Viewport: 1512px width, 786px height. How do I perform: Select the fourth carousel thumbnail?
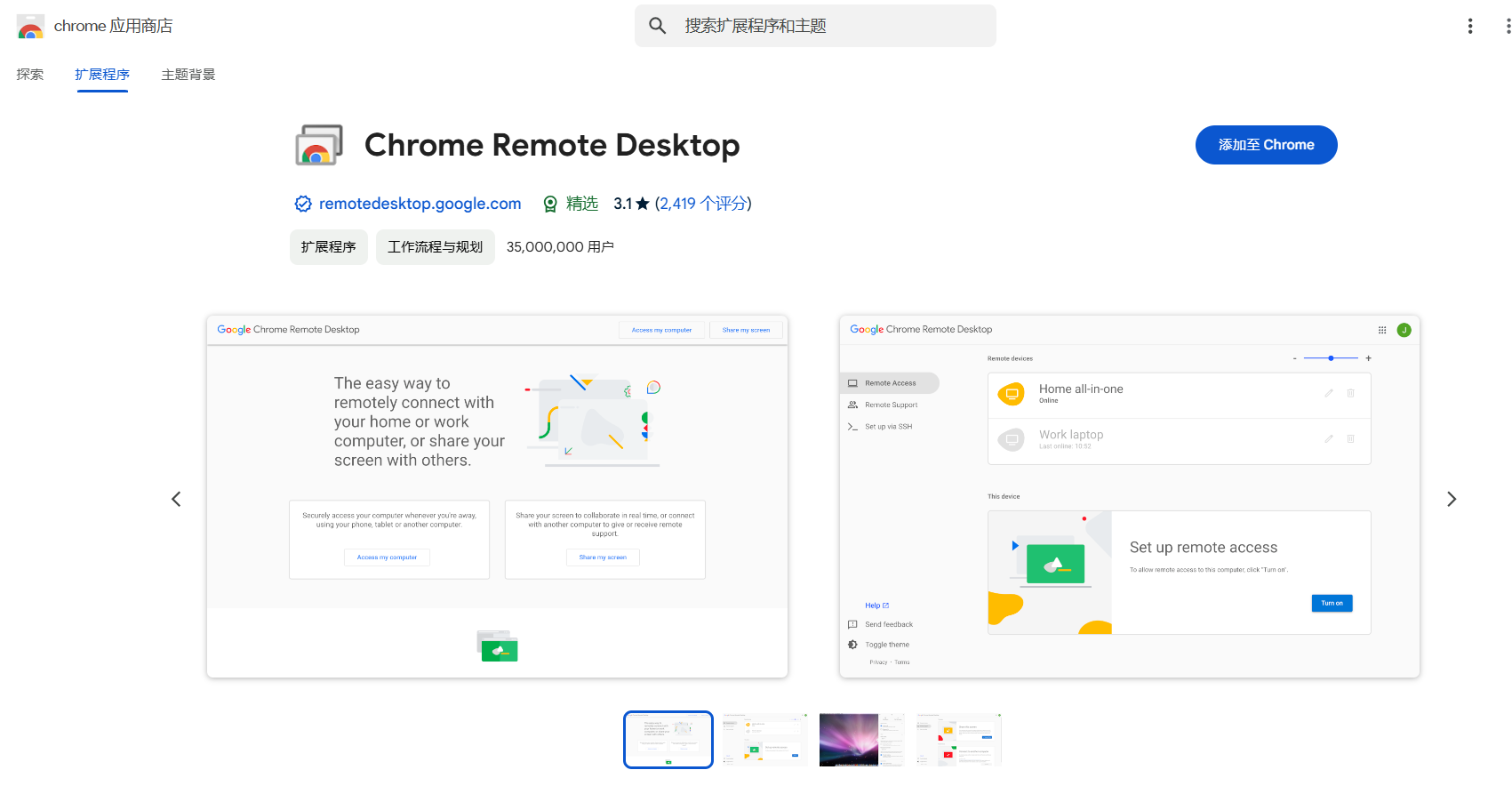[x=959, y=740]
